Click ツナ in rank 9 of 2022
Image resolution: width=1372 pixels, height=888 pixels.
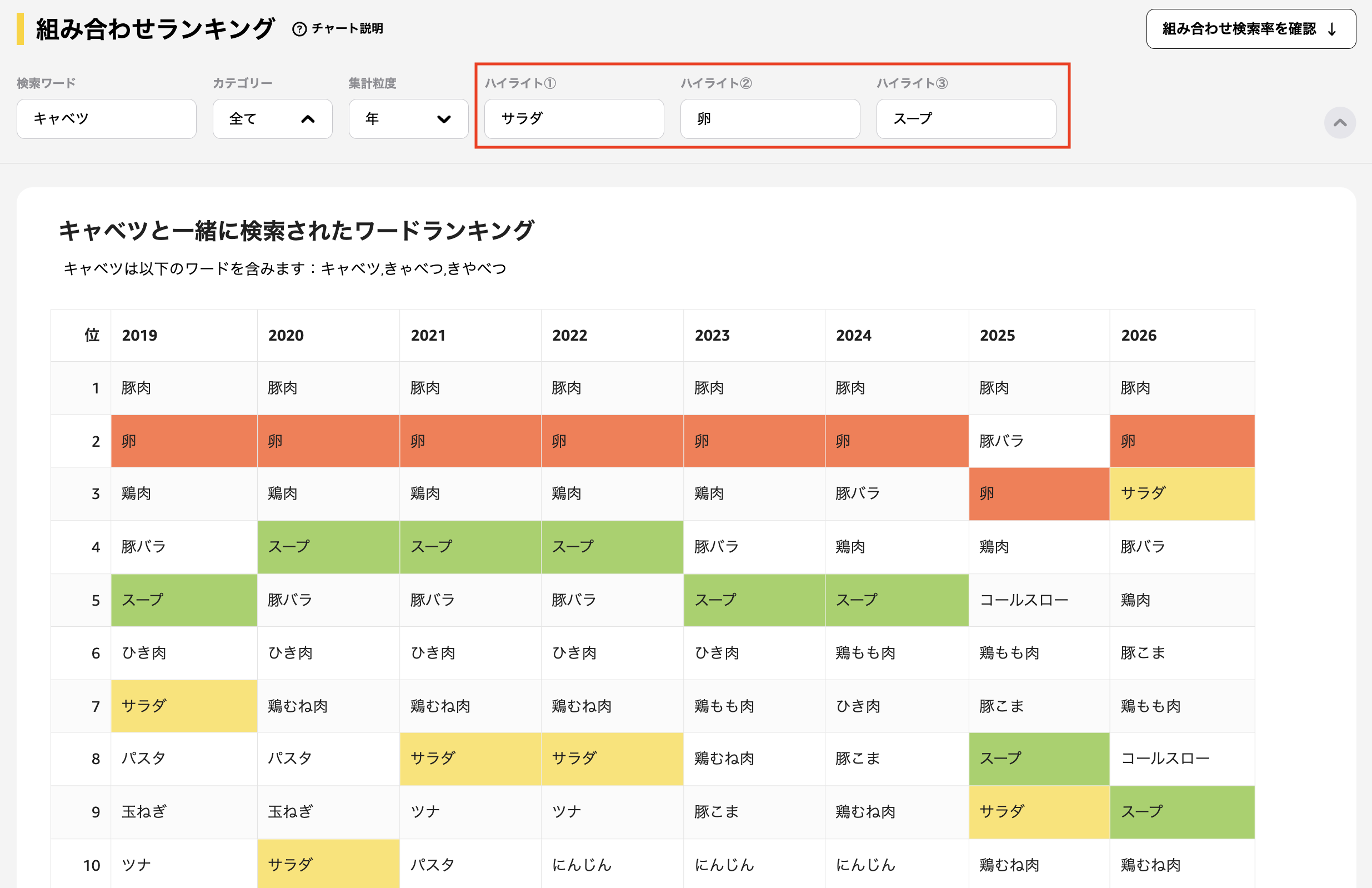(567, 811)
